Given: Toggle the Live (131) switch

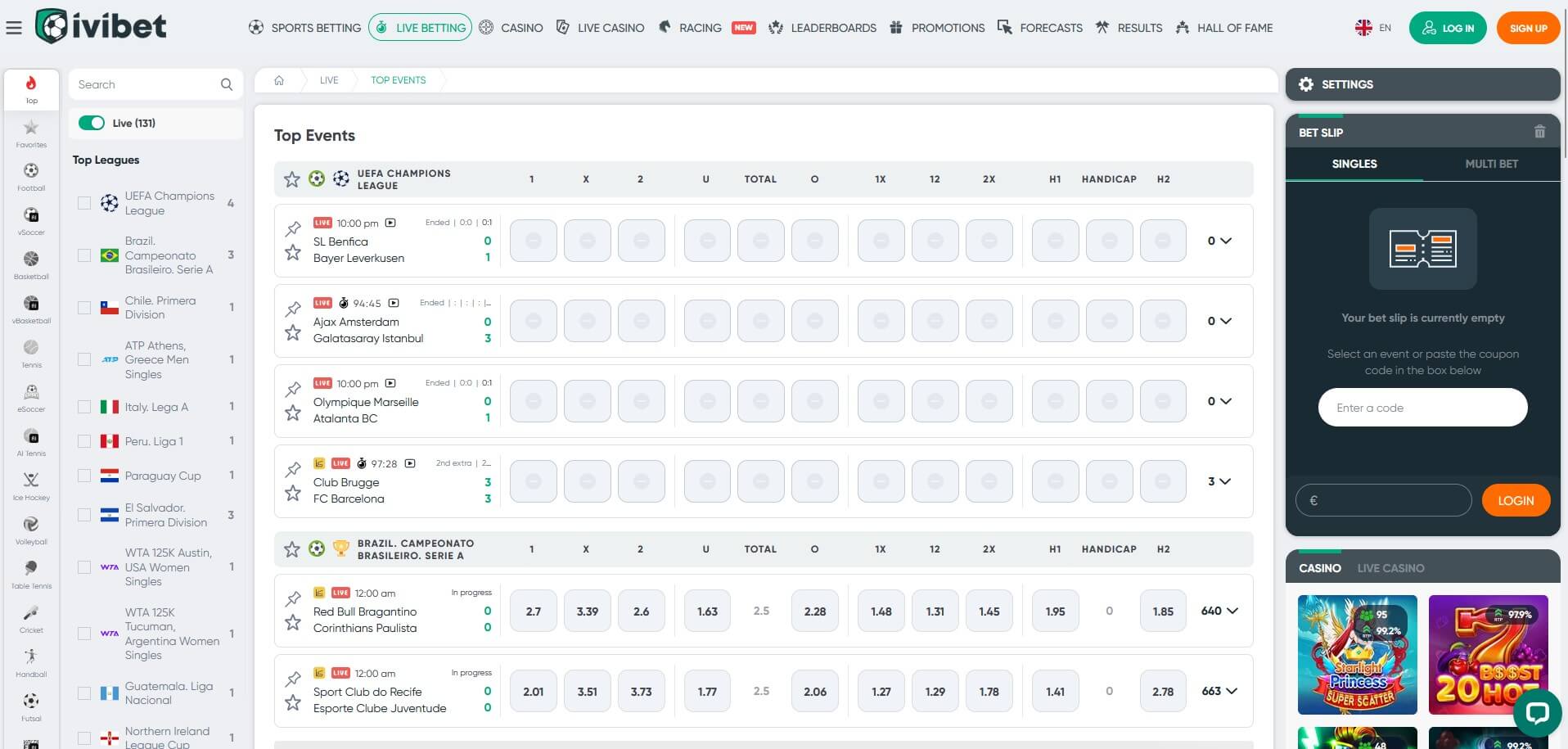Looking at the screenshot, I should point(92,123).
